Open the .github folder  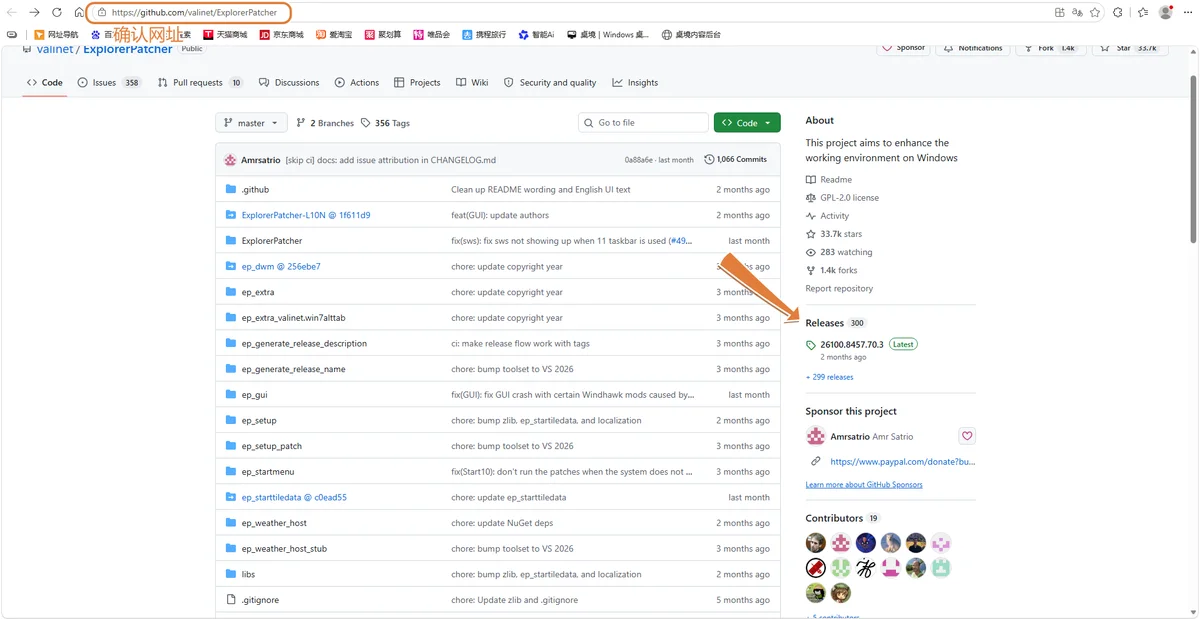click(255, 189)
